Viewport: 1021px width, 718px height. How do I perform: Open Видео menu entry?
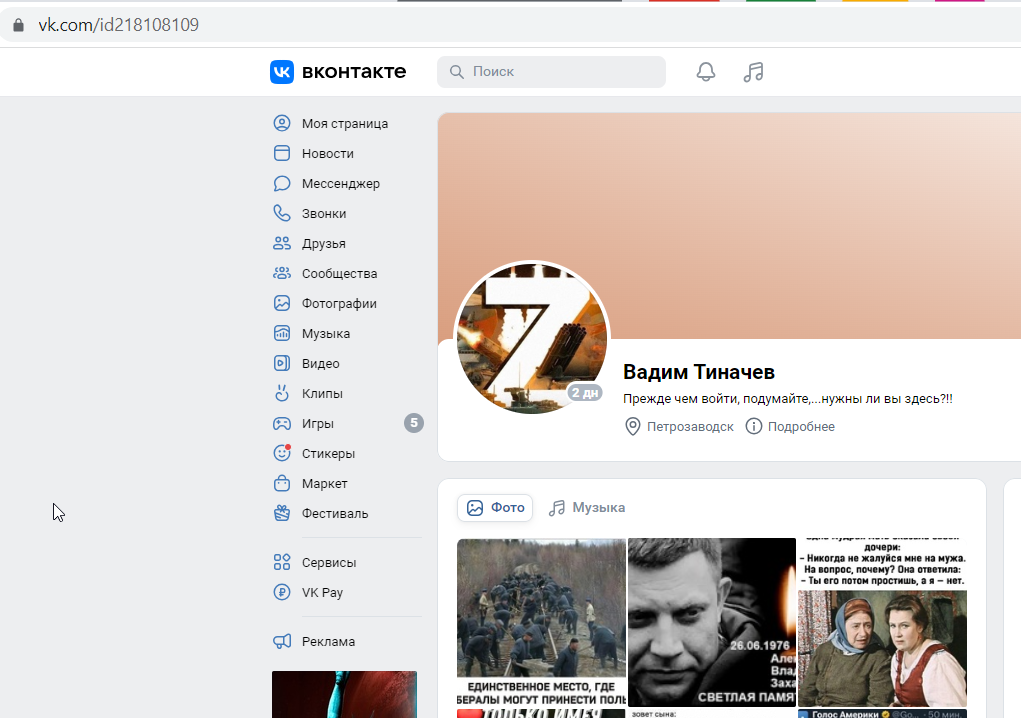tap(320, 363)
